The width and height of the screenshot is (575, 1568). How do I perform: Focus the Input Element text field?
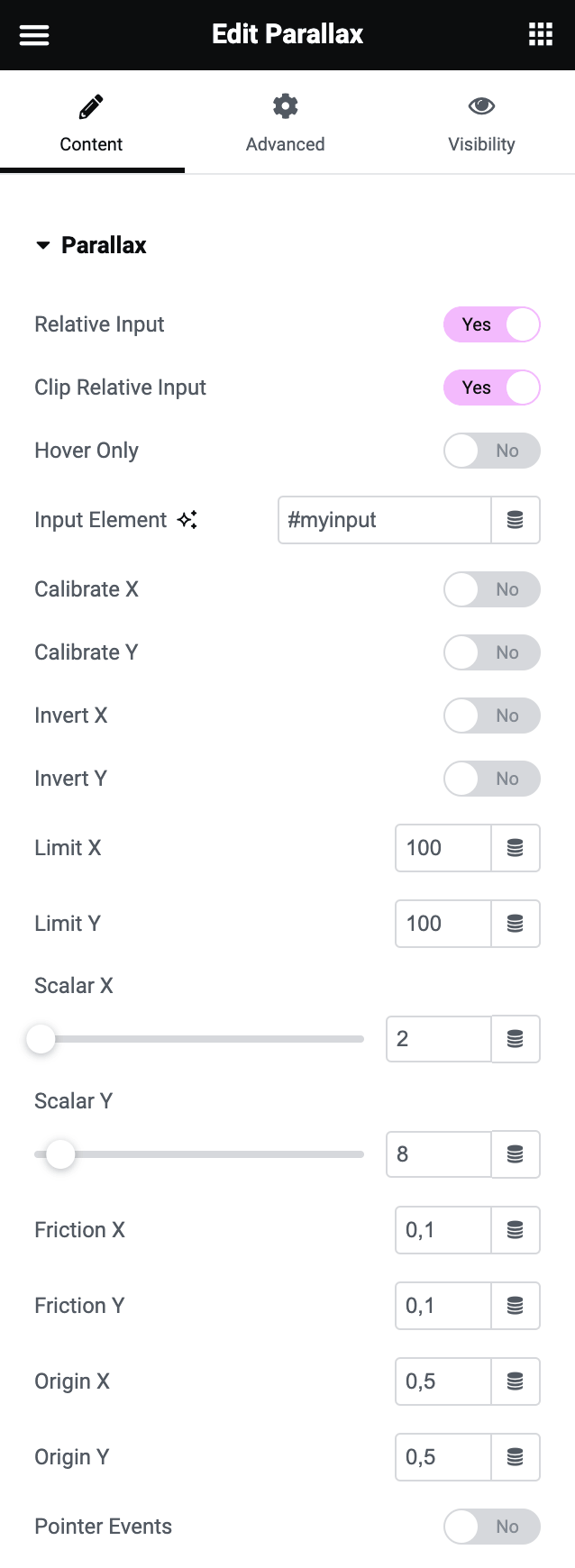pyautogui.click(x=384, y=520)
